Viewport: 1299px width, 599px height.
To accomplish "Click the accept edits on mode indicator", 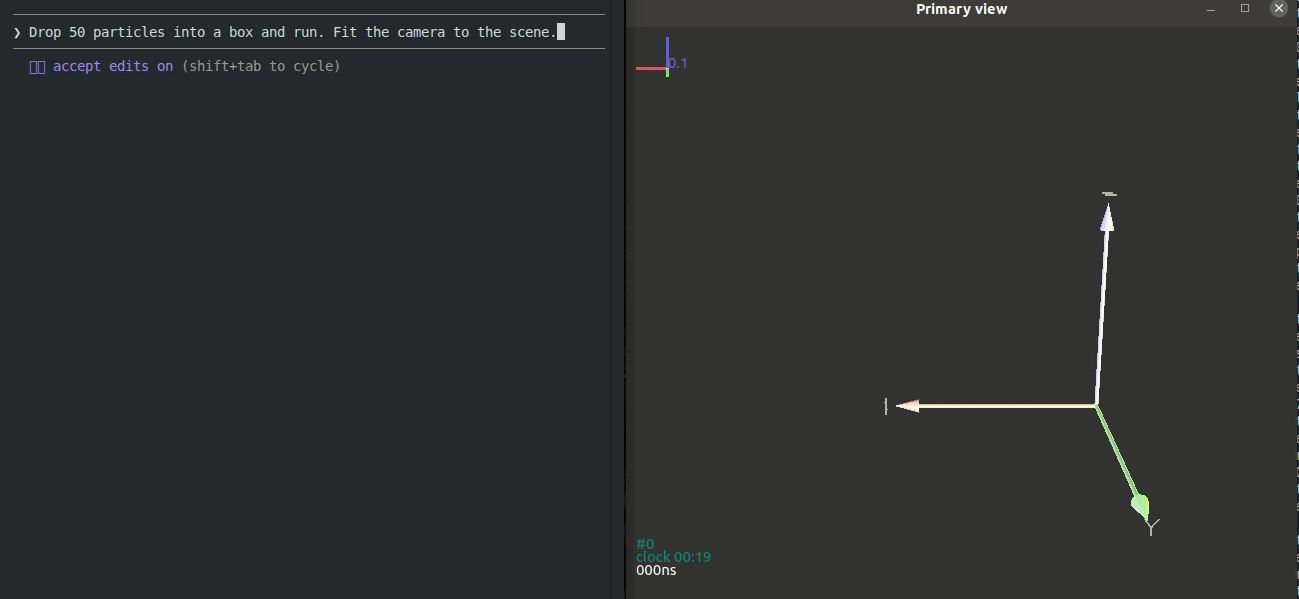I will [x=112, y=66].
